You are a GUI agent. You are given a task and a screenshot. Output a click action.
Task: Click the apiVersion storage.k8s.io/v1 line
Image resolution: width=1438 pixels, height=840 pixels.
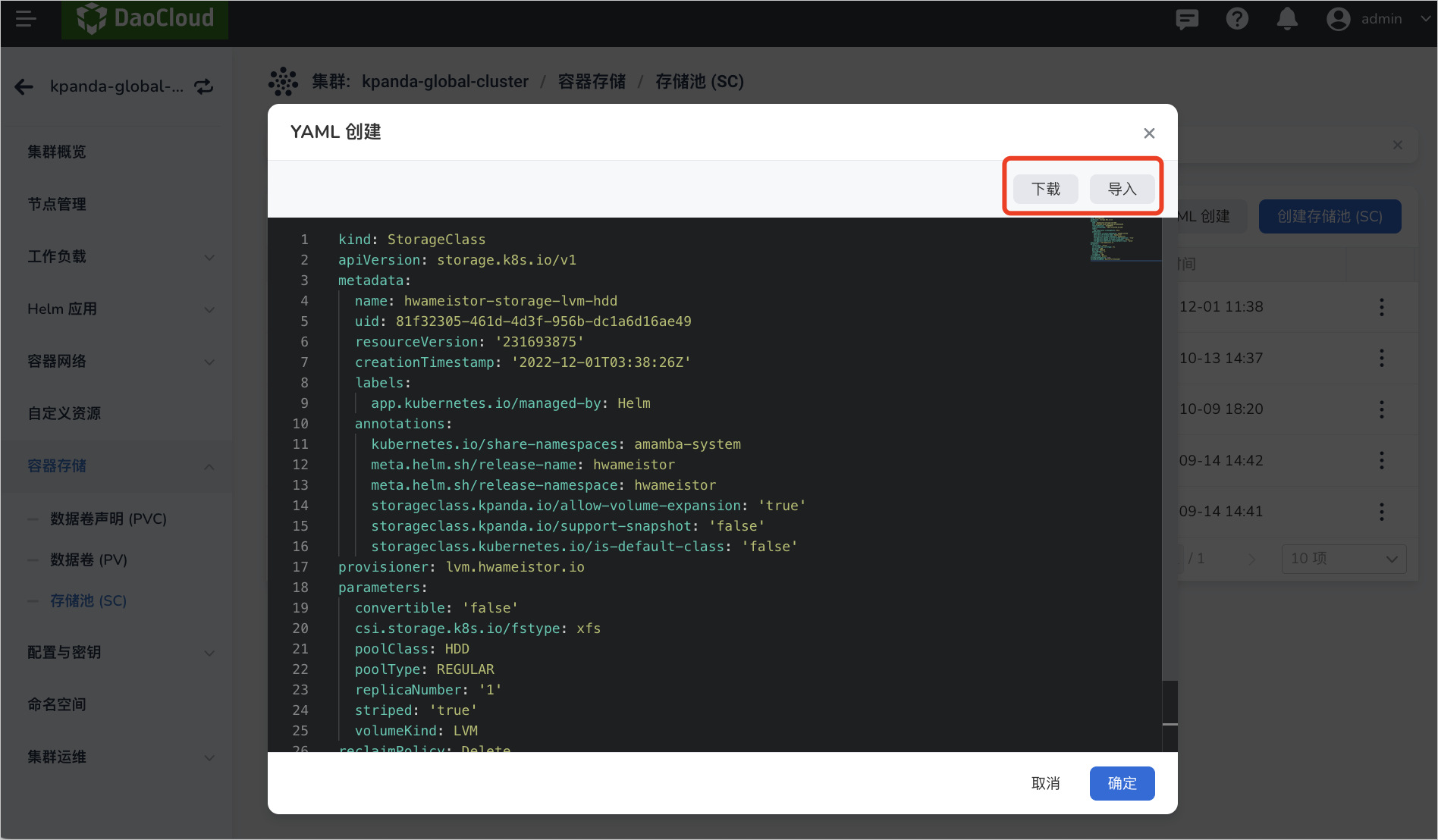pos(457,260)
